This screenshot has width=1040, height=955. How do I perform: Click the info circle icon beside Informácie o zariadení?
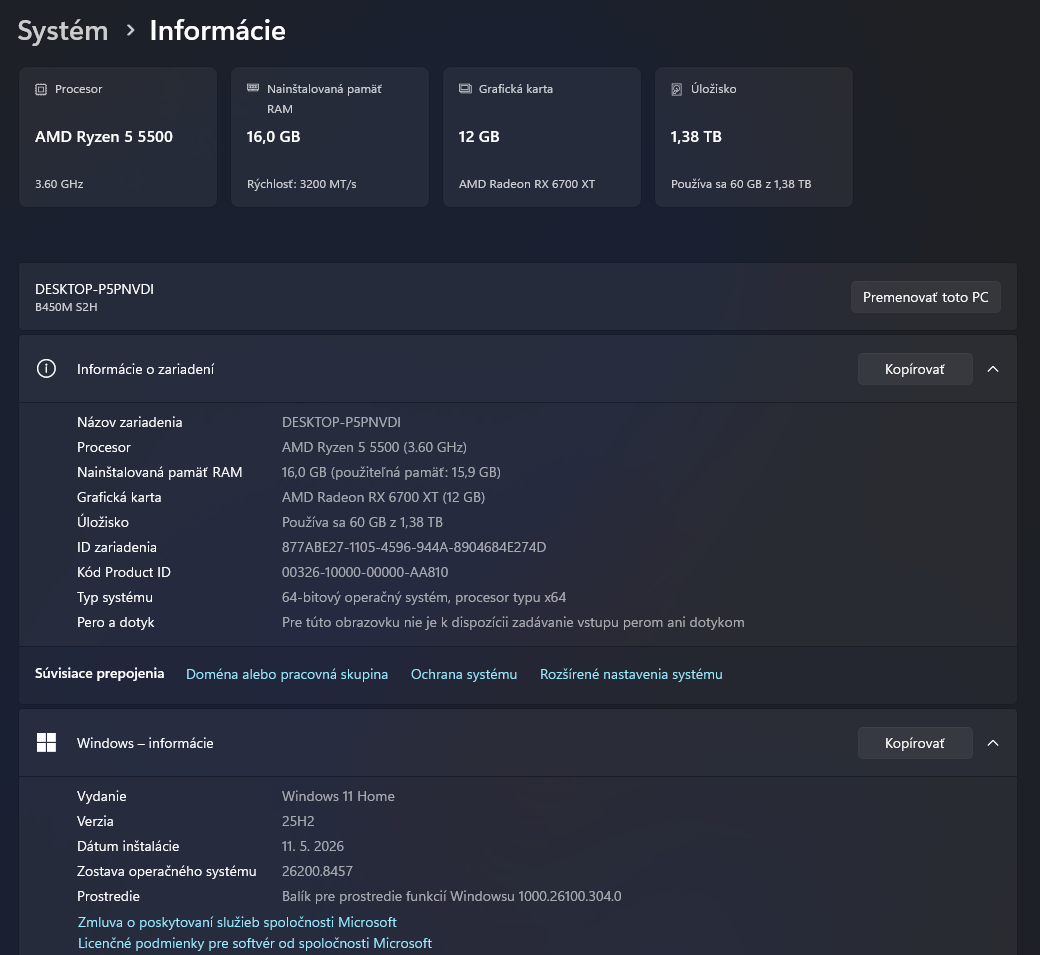(x=46, y=369)
